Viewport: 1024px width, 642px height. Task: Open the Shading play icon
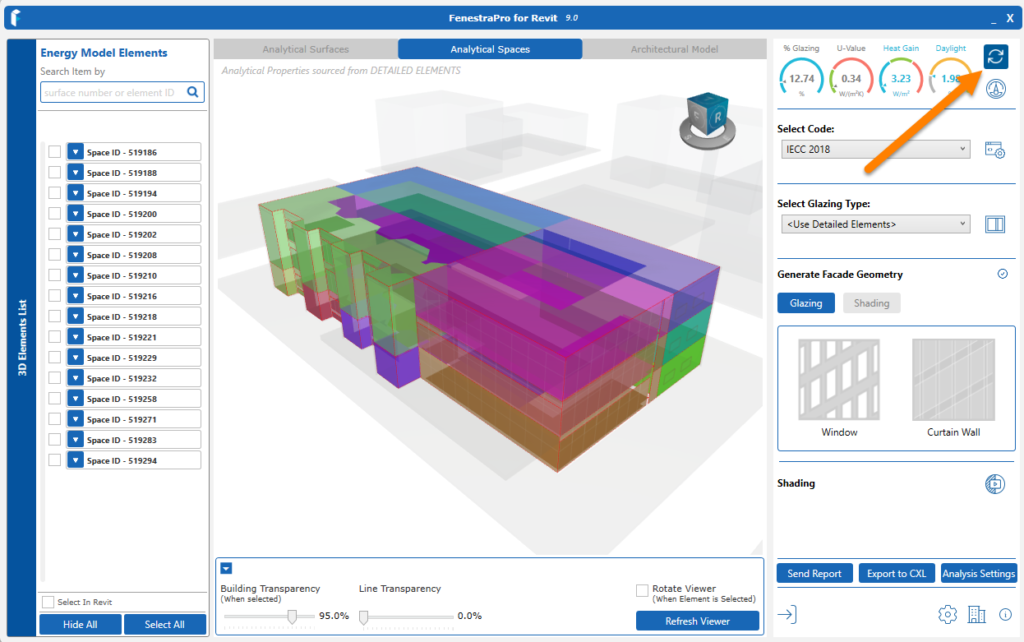click(995, 484)
